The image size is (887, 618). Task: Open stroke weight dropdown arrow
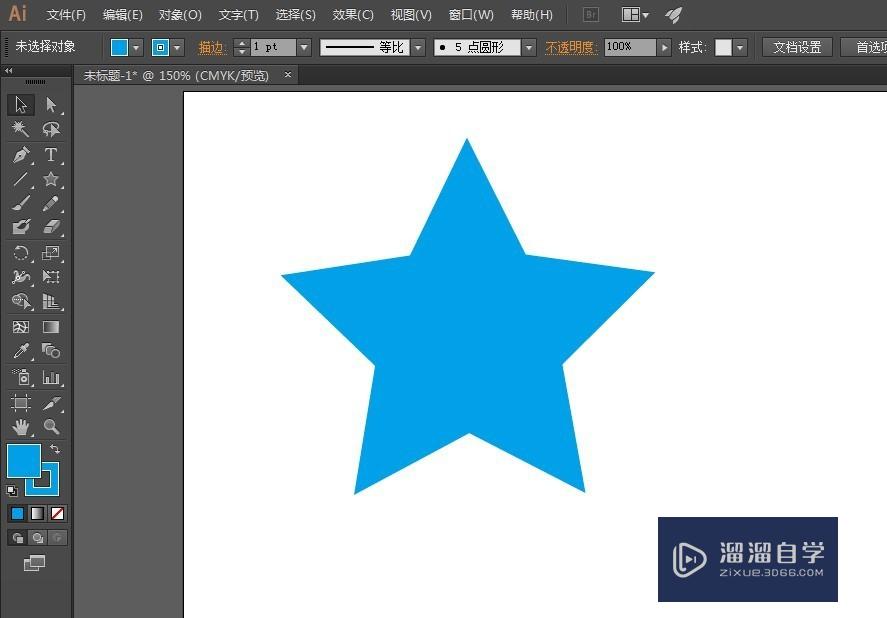(304, 48)
